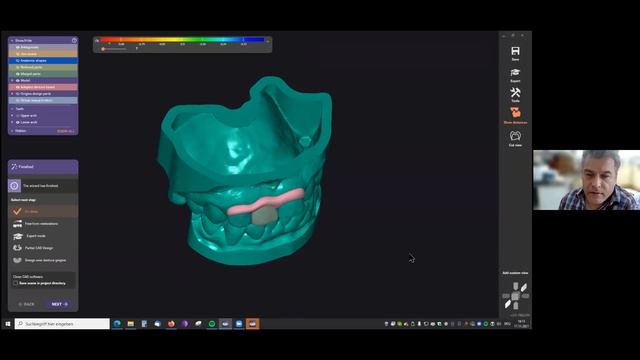Click Add custom view label
The image size is (640, 360).
click(x=515, y=273)
